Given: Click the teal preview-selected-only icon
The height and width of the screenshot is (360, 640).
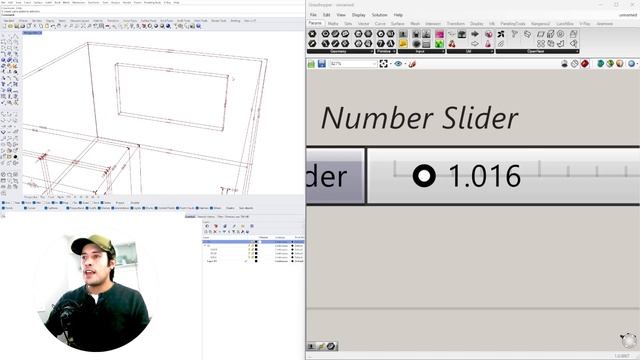Looking at the screenshot, I should point(600,64).
